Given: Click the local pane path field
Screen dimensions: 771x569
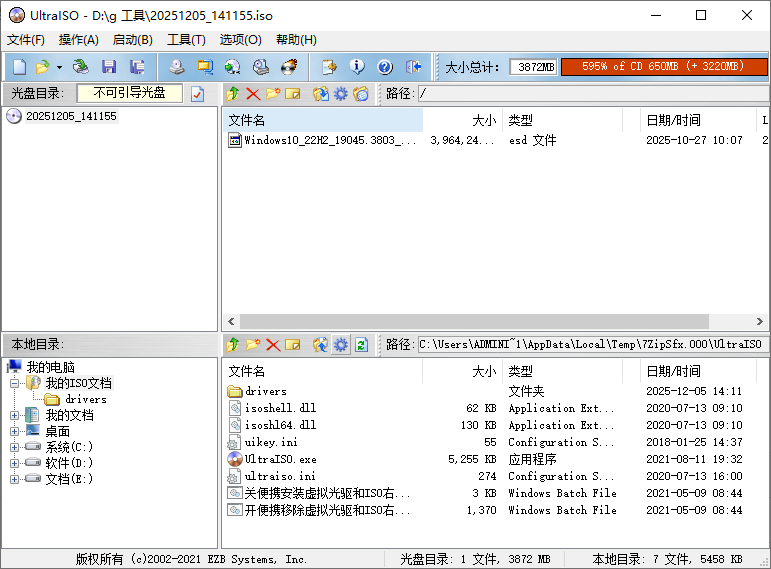Looking at the screenshot, I should (x=594, y=345).
